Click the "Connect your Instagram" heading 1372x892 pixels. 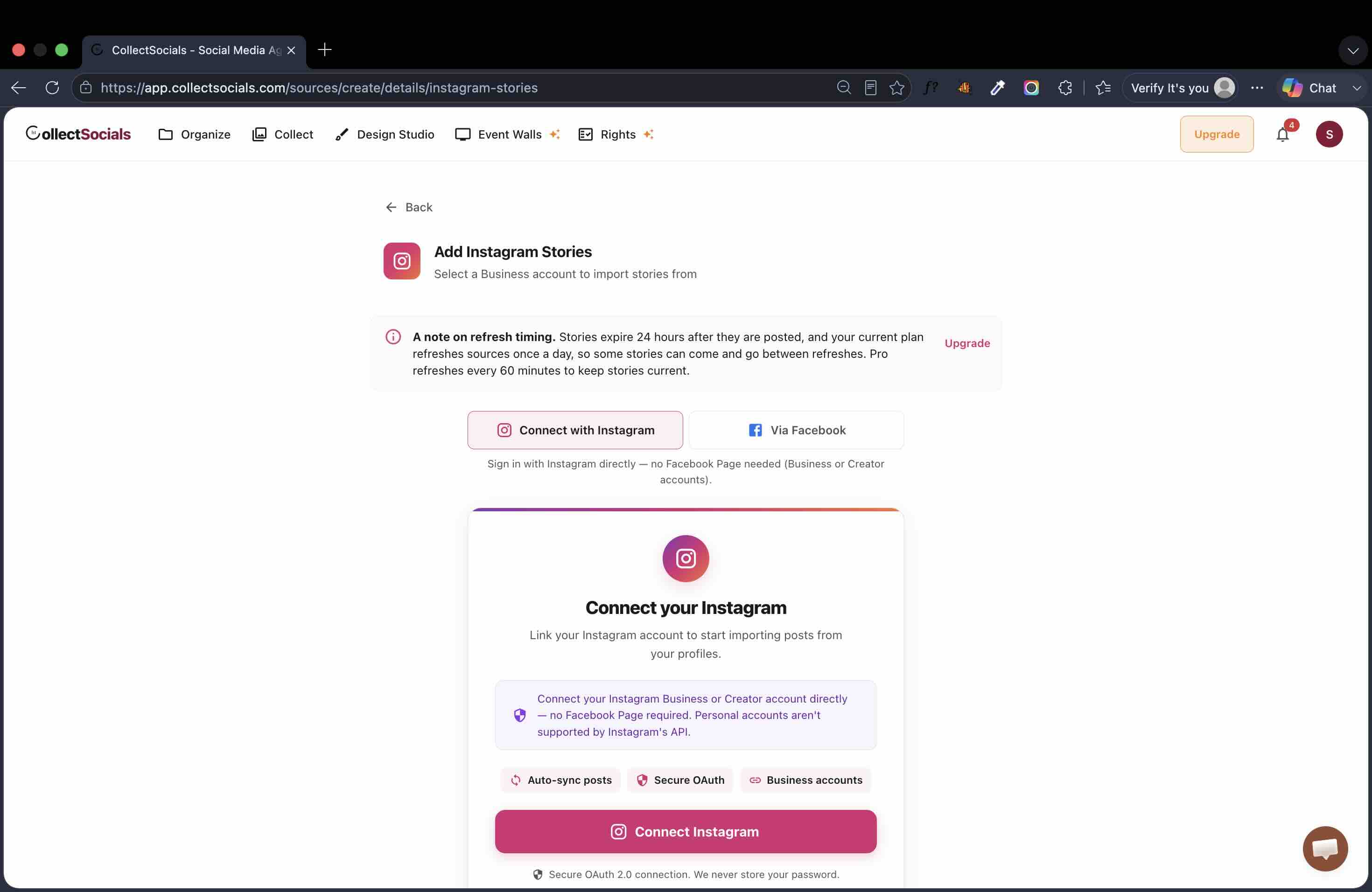[686, 607]
